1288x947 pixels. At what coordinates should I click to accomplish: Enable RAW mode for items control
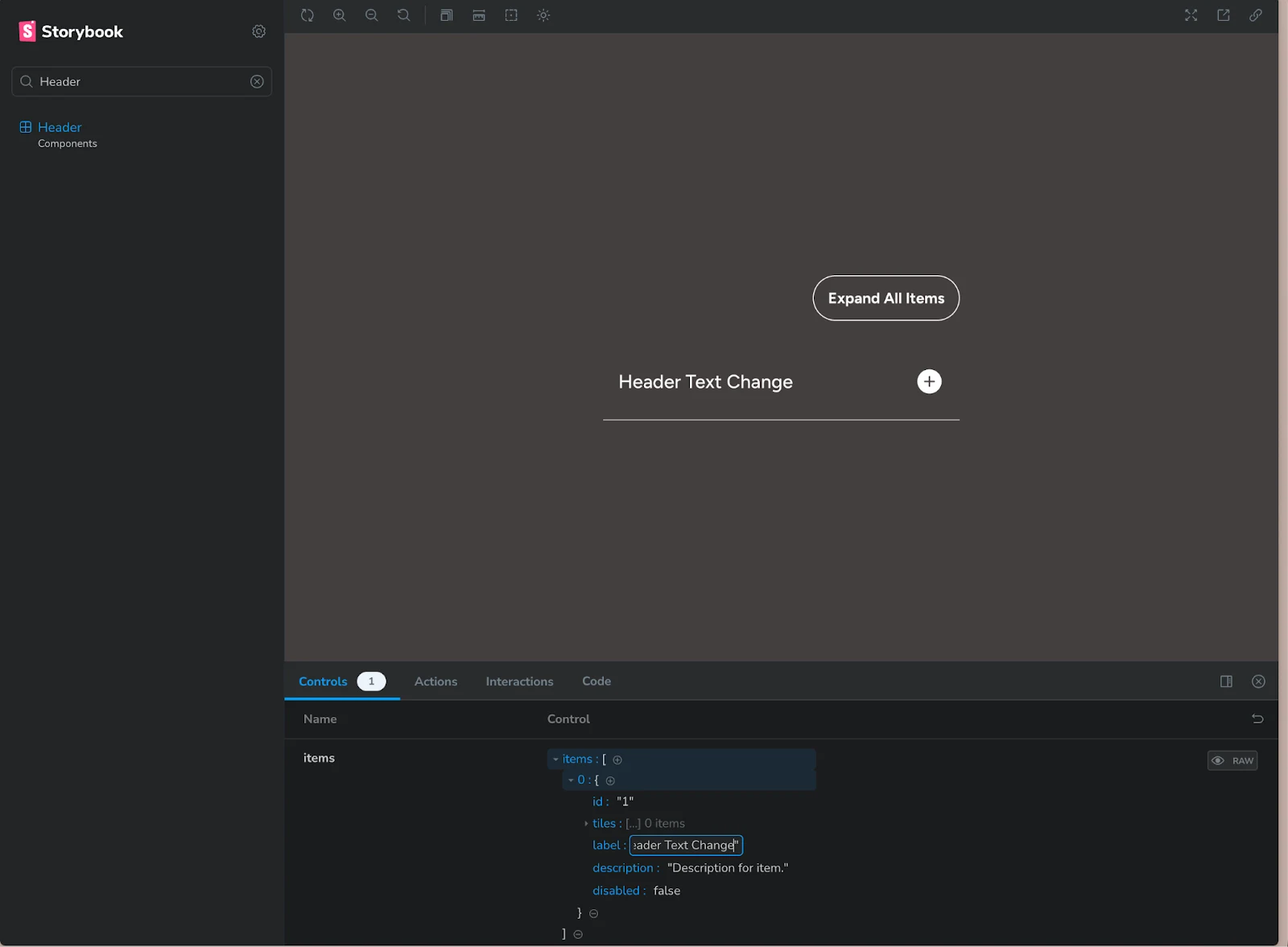1232,760
